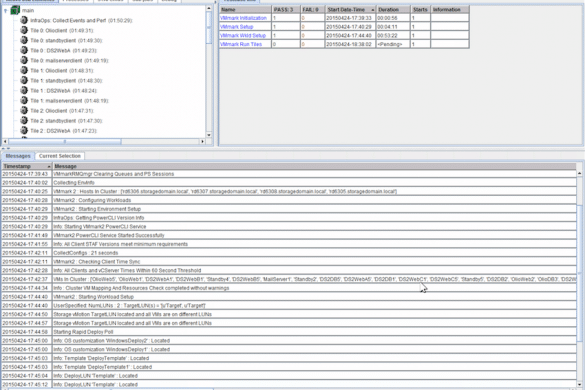585x390 pixels.
Task: Select the 00:53:22 duration cell
Action: (393, 35)
